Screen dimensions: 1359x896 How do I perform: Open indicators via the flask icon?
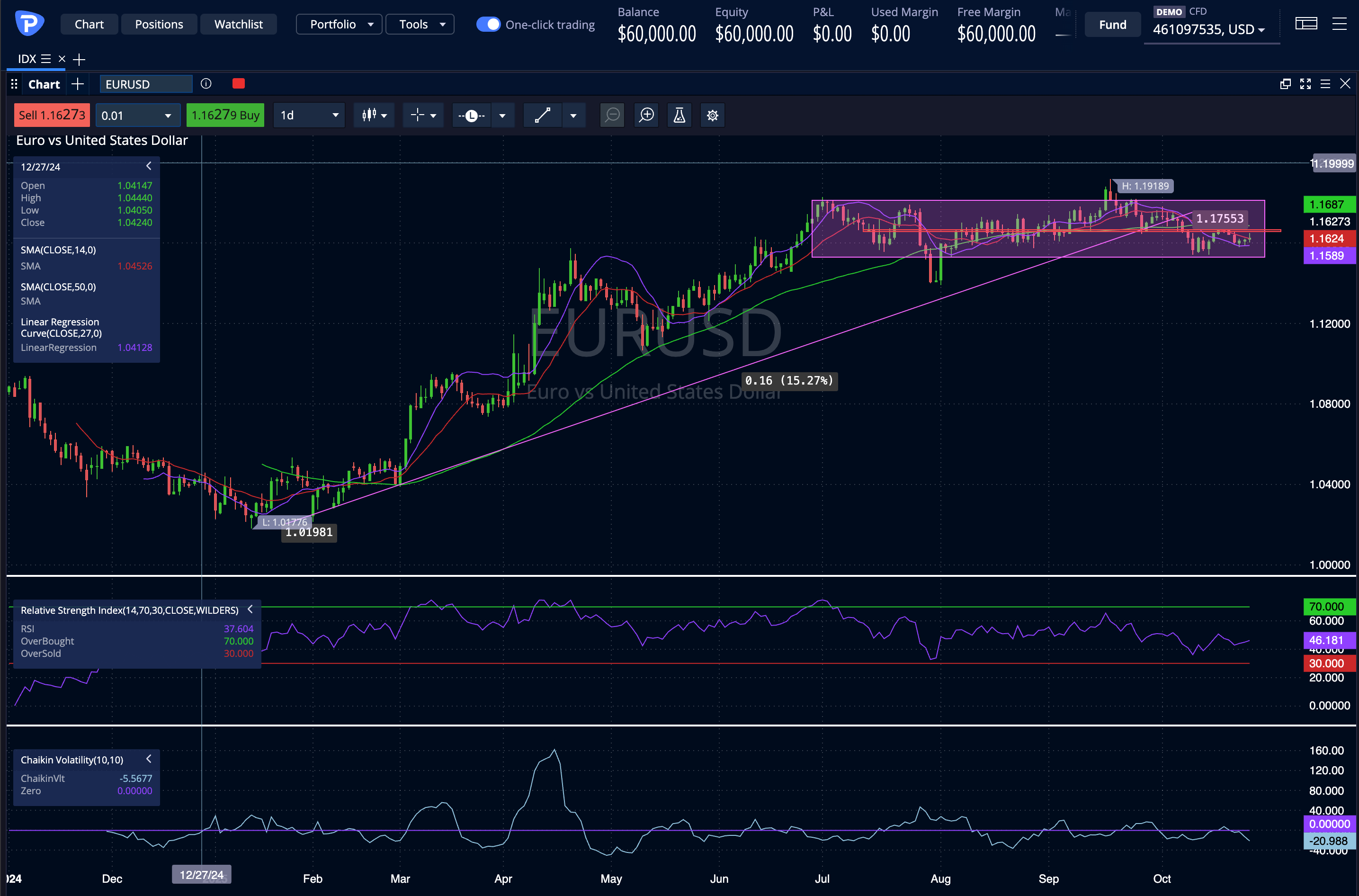679,116
